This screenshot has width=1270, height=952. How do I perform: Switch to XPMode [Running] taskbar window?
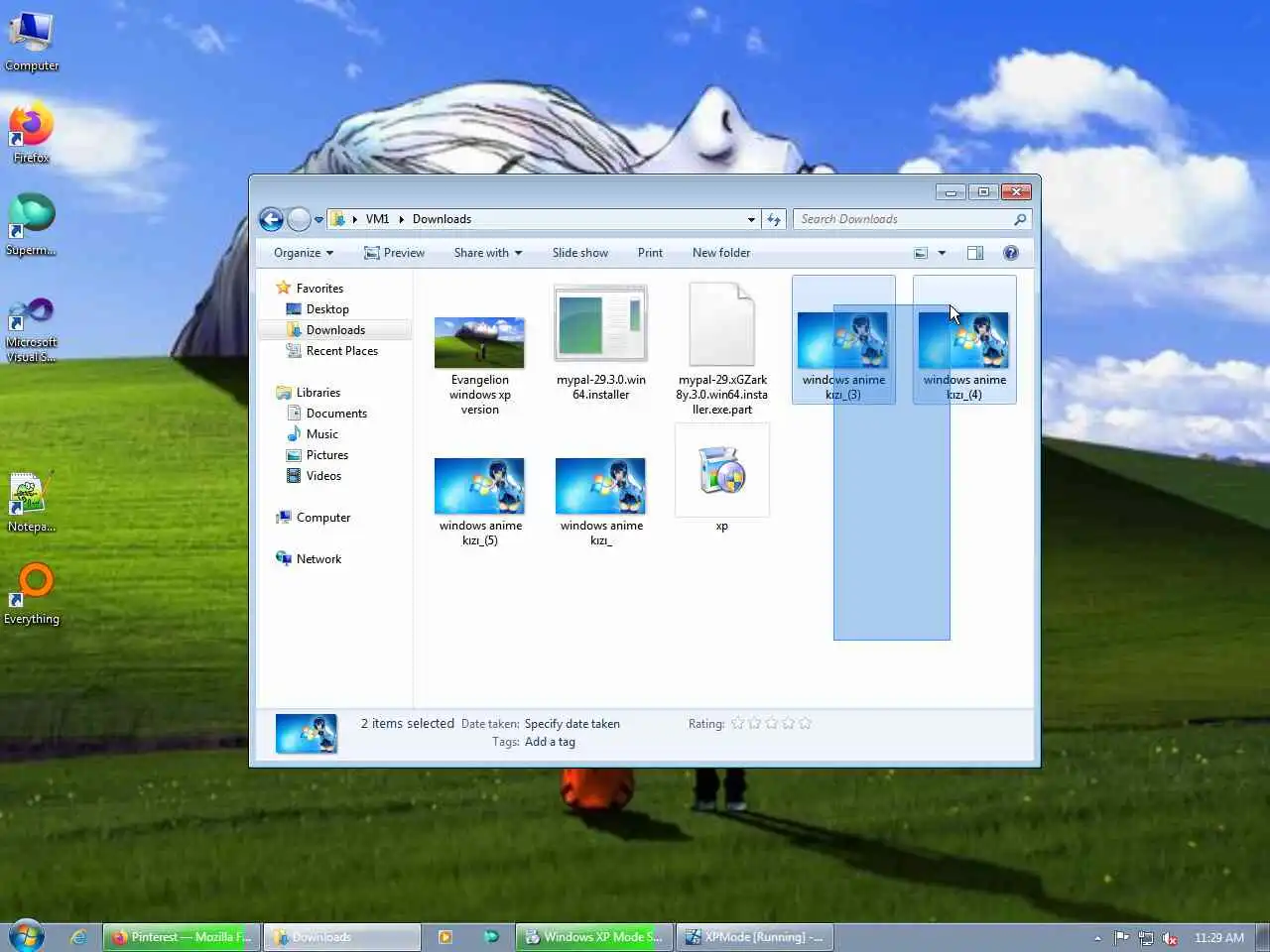[755, 937]
